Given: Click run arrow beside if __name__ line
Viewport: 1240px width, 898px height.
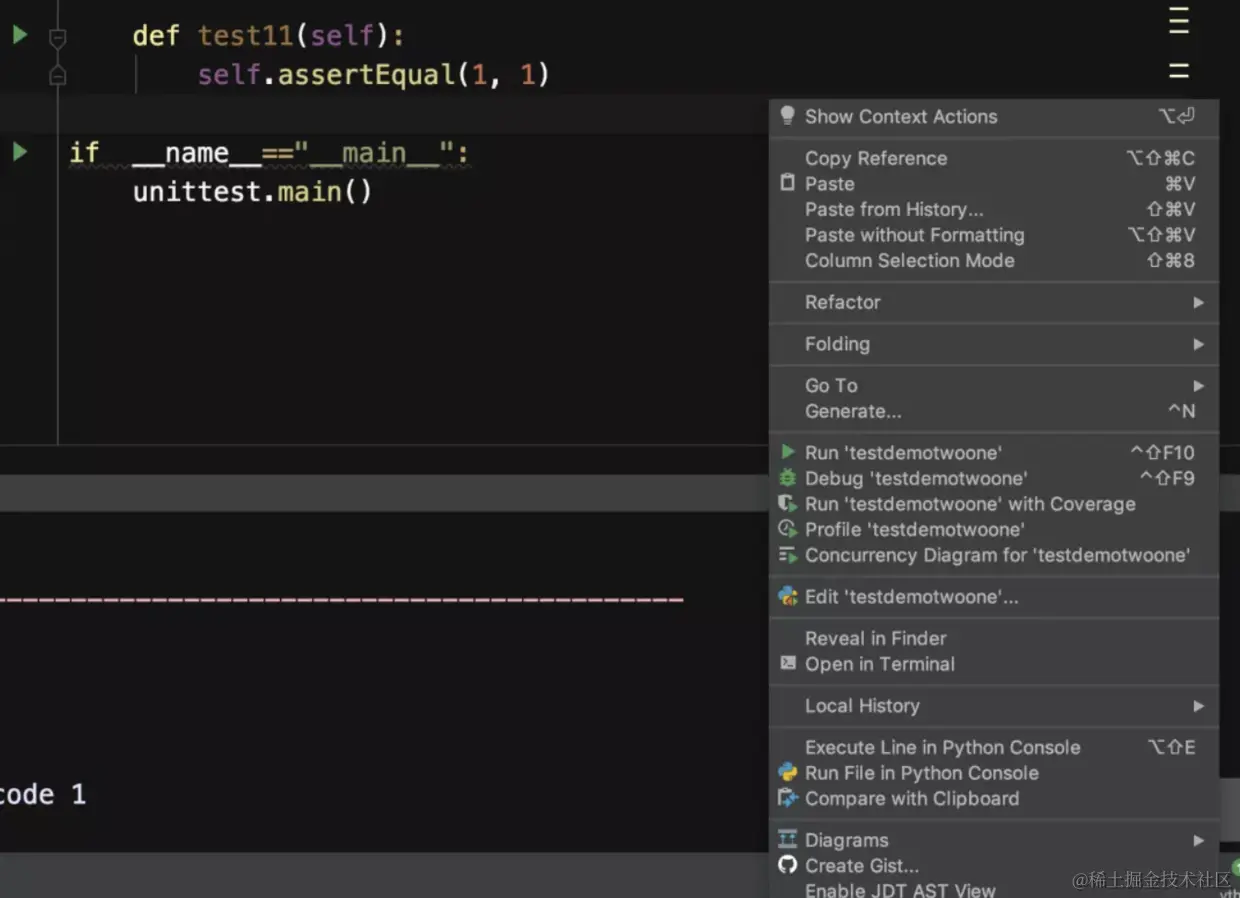Looking at the screenshot, I should click(20, 152).
